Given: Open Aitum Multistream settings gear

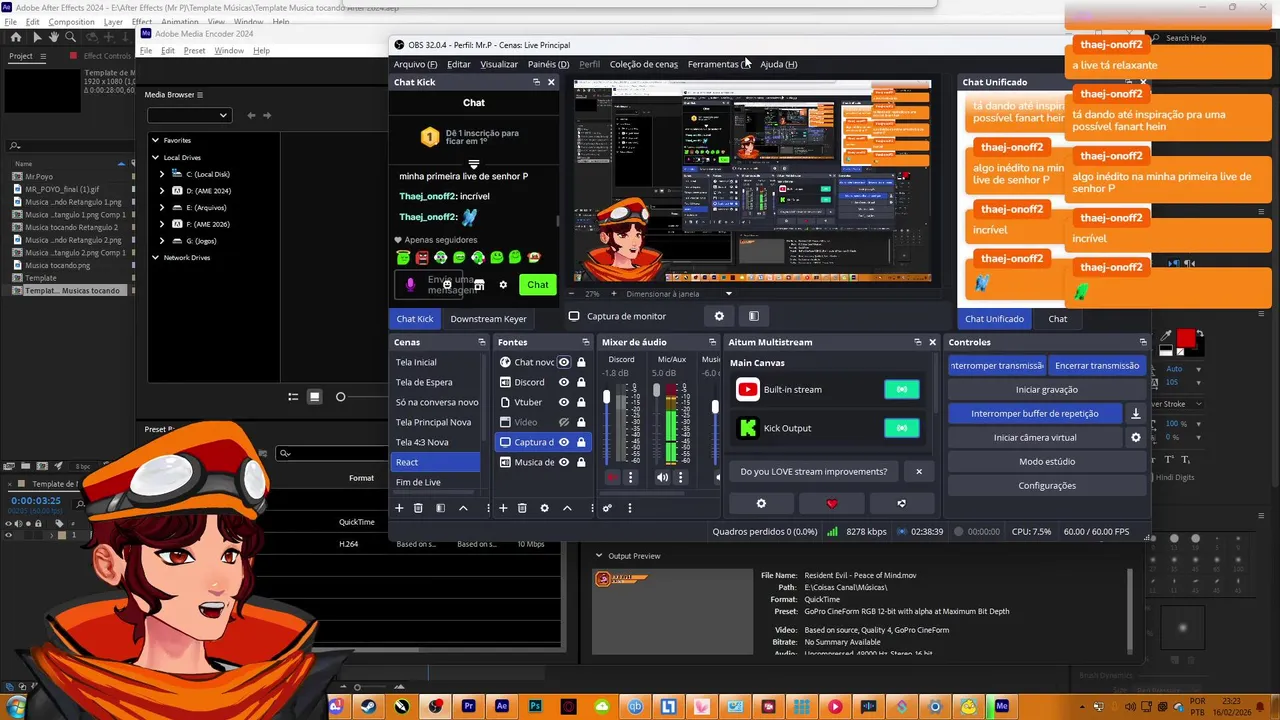Looking at the screenshot, I should (x=761, y=504).
